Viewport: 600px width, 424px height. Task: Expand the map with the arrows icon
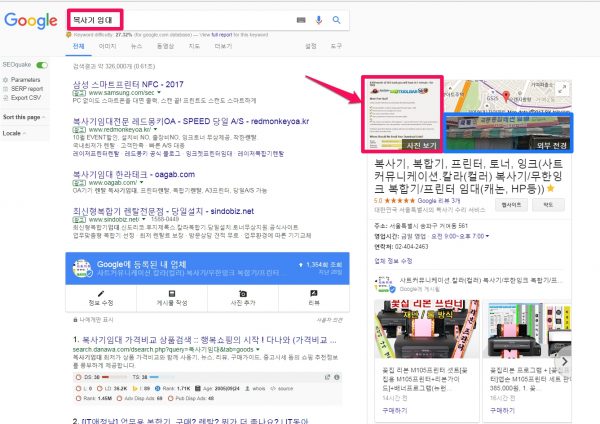562,90
